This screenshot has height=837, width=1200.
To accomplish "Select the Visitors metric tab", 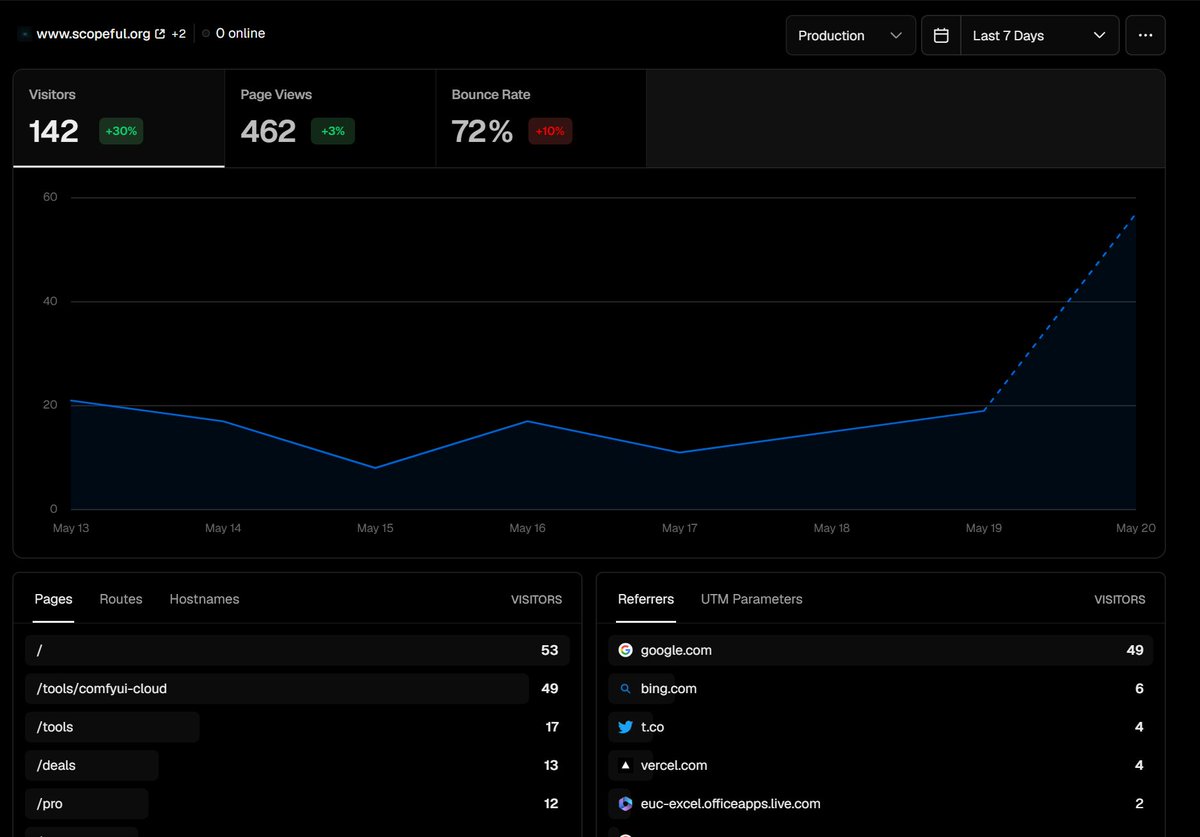I will tap(118, 118).
